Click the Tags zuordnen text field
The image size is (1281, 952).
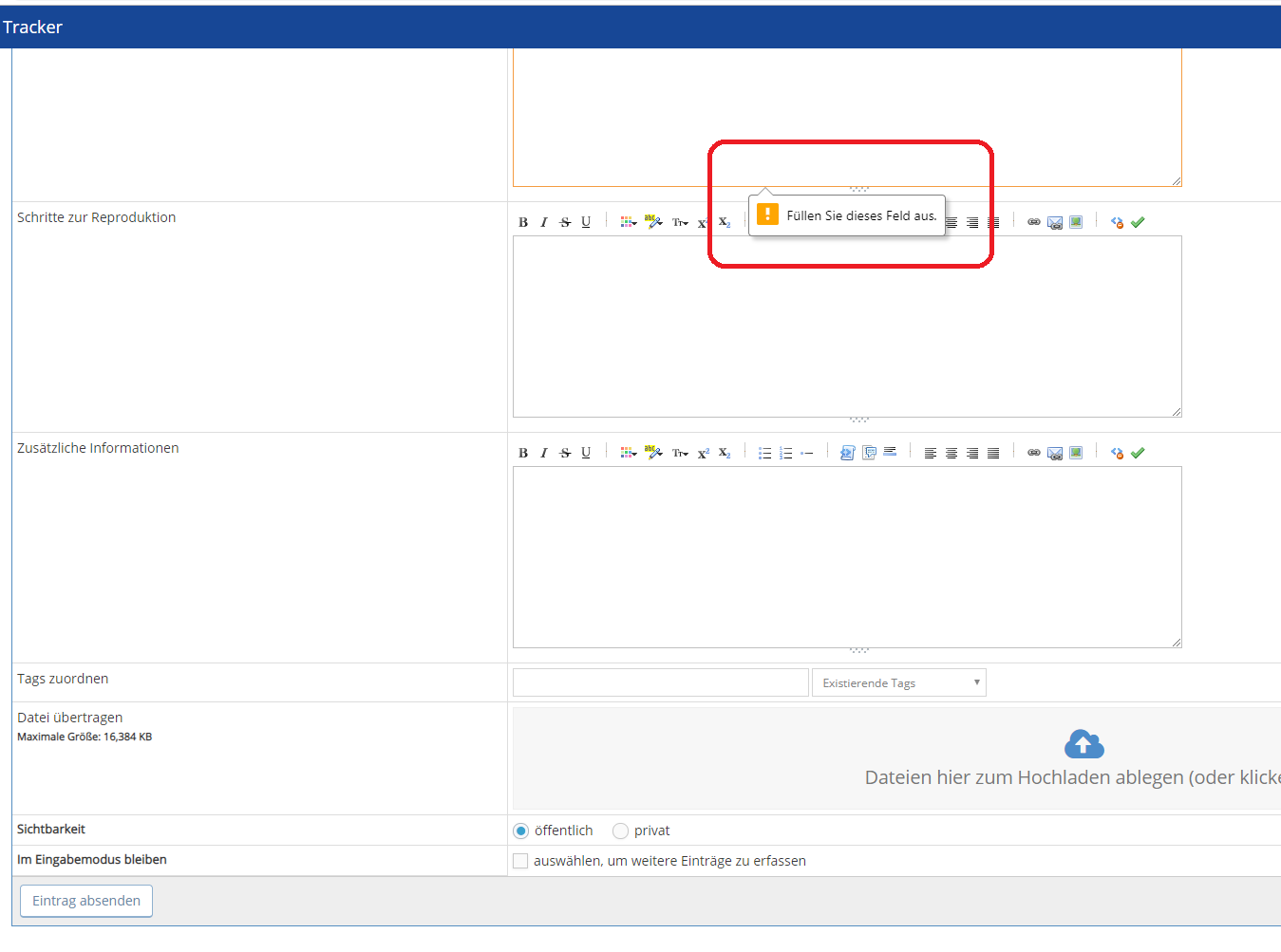[660, 683]
